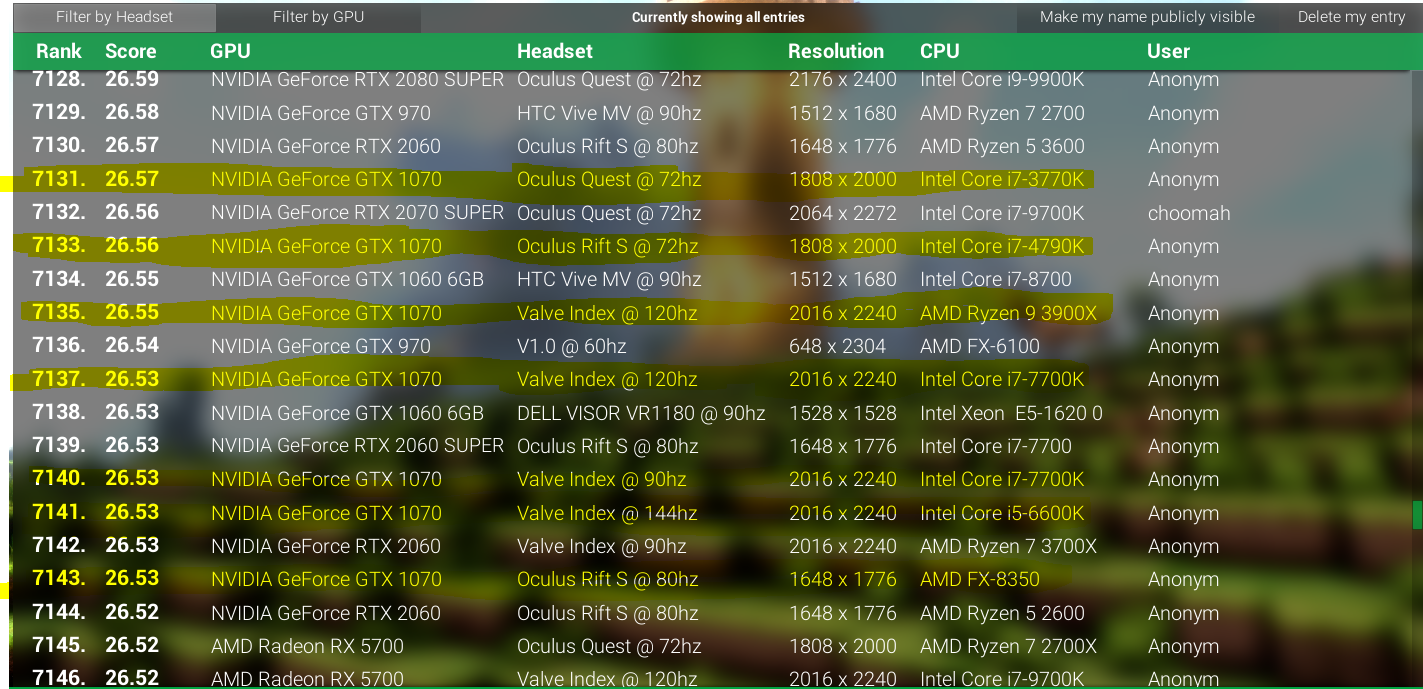
Task: Click AMD Ryzen 7 2700X CPU cell
Action: tap(1008, 646)
